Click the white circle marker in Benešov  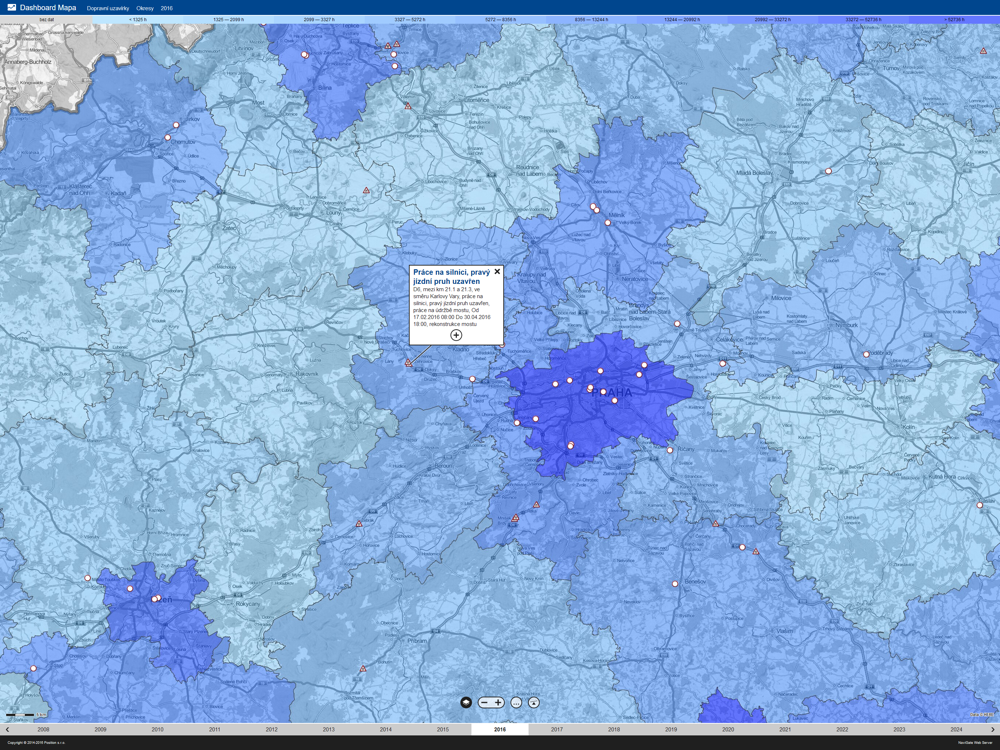[x=675, y=584]
